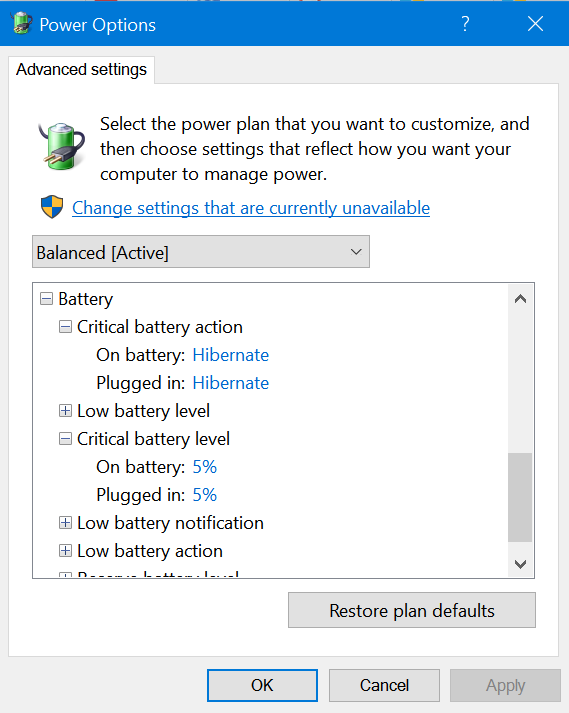Click Restore plan defaults button
569x713 pixels.
tap(412, 610)
